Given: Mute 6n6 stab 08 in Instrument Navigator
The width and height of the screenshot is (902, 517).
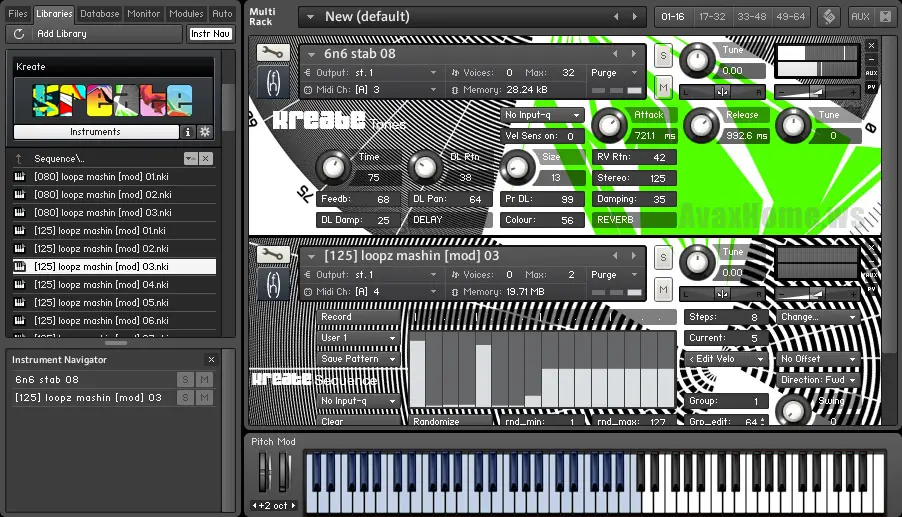Looking at the screenshot, I should [x=204, y=380].
